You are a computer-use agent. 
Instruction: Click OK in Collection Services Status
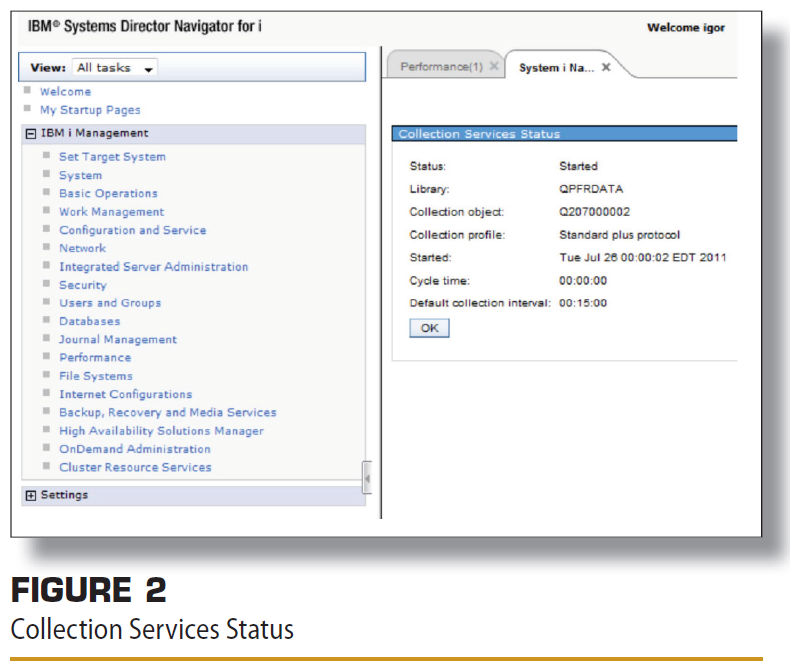point(429,328)
